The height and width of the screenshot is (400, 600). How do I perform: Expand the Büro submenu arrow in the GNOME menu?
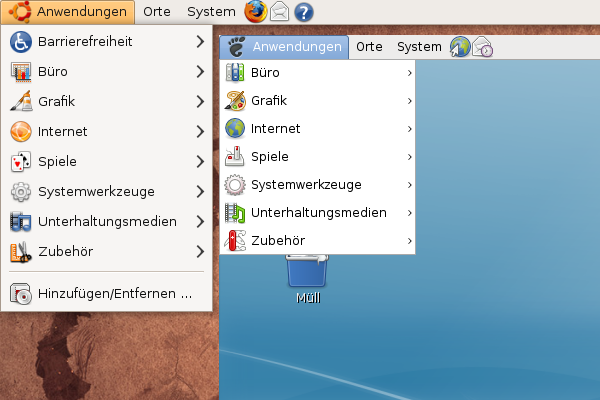(409, 73)
